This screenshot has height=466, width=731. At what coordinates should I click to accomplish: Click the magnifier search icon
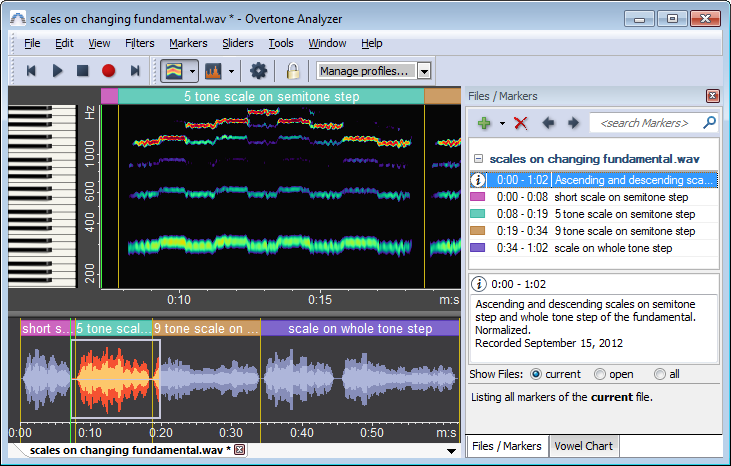click(x=709, y=123)
